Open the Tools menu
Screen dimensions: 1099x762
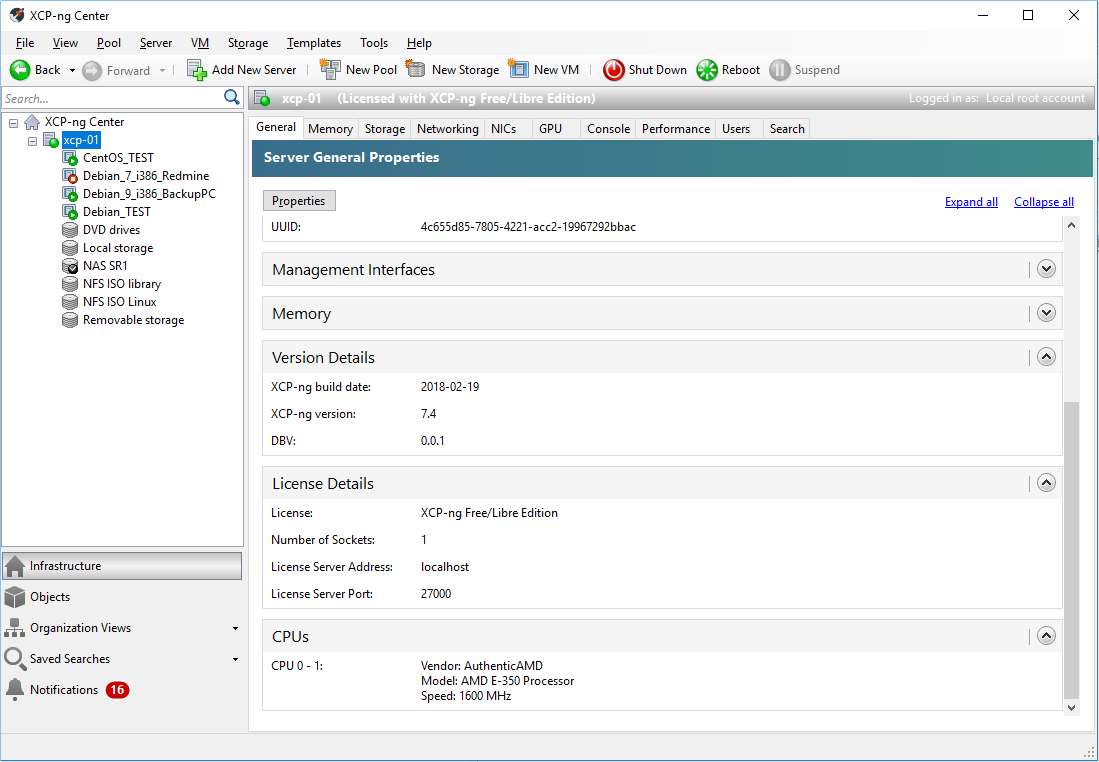(x=374, y=43)
